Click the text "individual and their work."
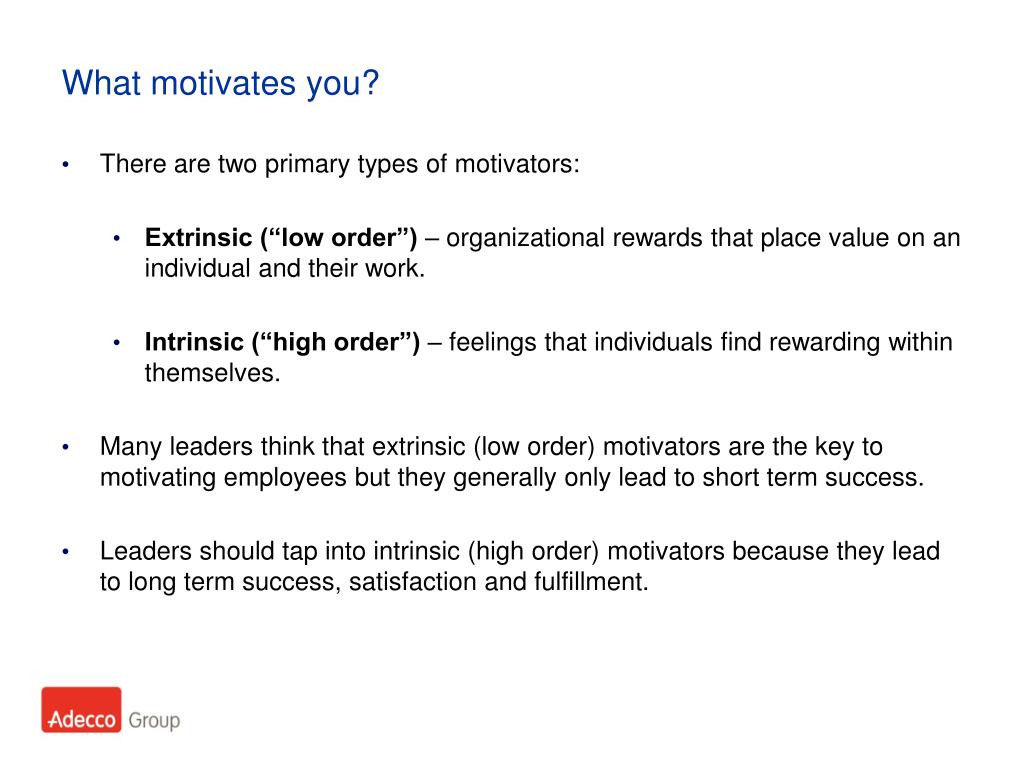 coord(285,268)
